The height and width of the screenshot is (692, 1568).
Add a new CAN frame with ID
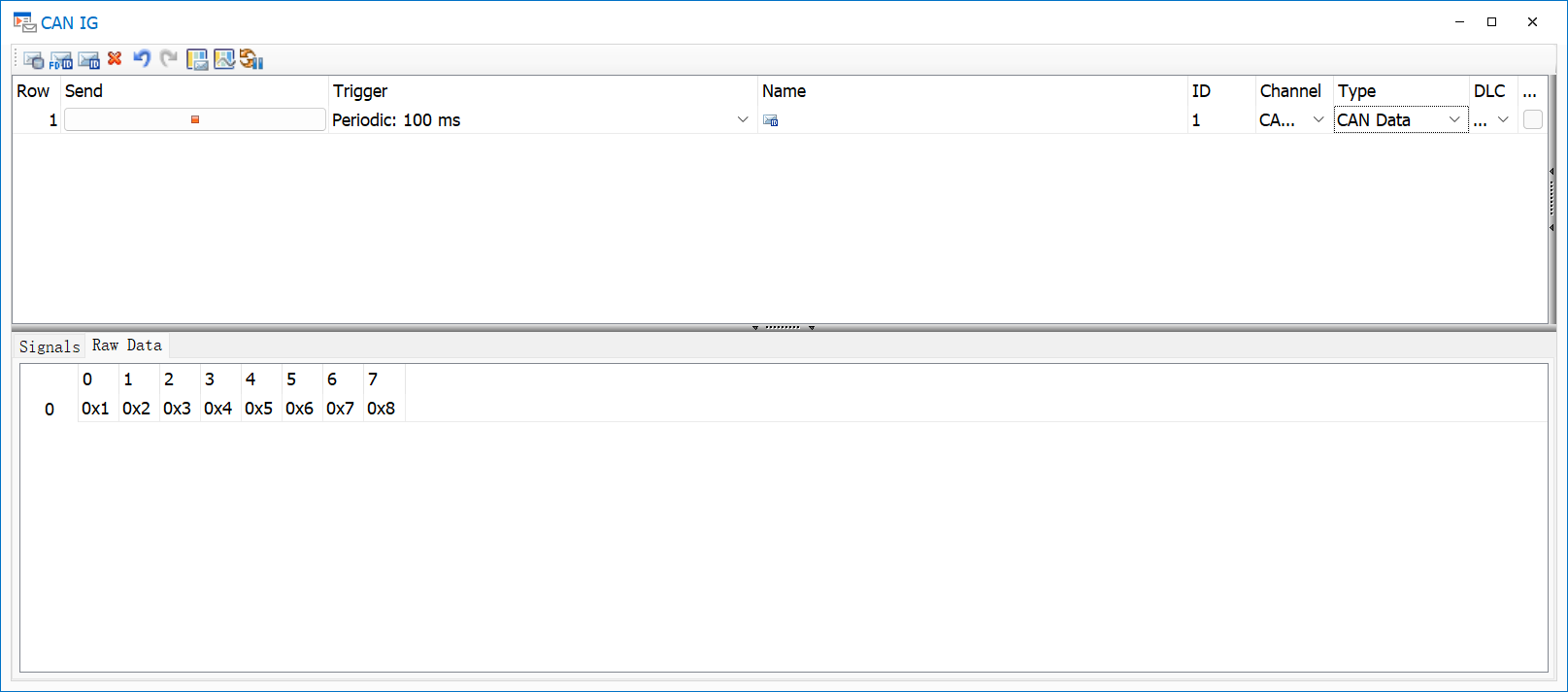(x=89, y=59)
